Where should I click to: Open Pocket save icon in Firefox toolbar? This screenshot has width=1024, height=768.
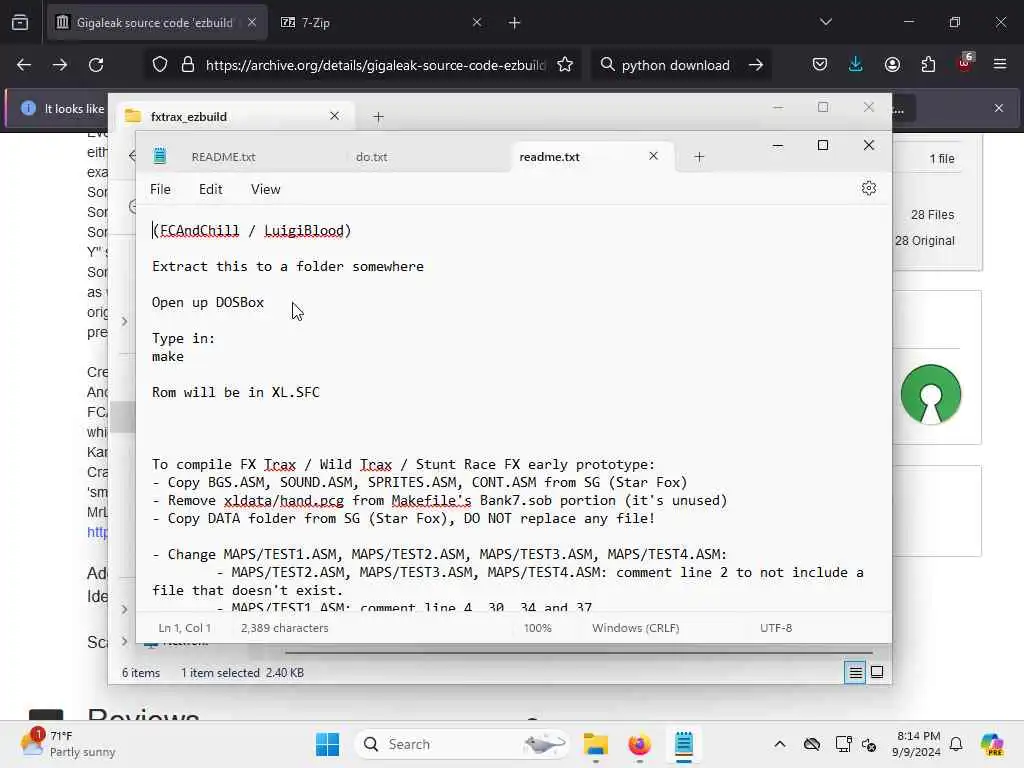click(x=820, y=65)
